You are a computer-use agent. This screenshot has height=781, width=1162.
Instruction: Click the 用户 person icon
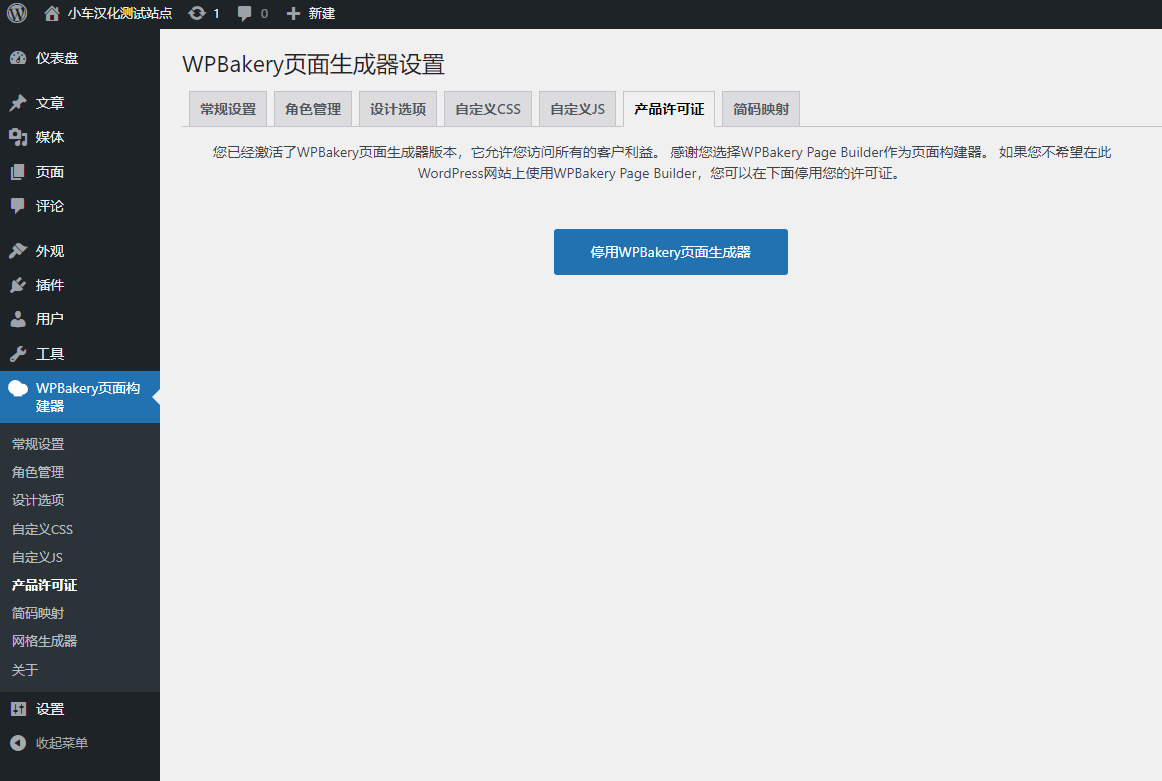point(19,319)
